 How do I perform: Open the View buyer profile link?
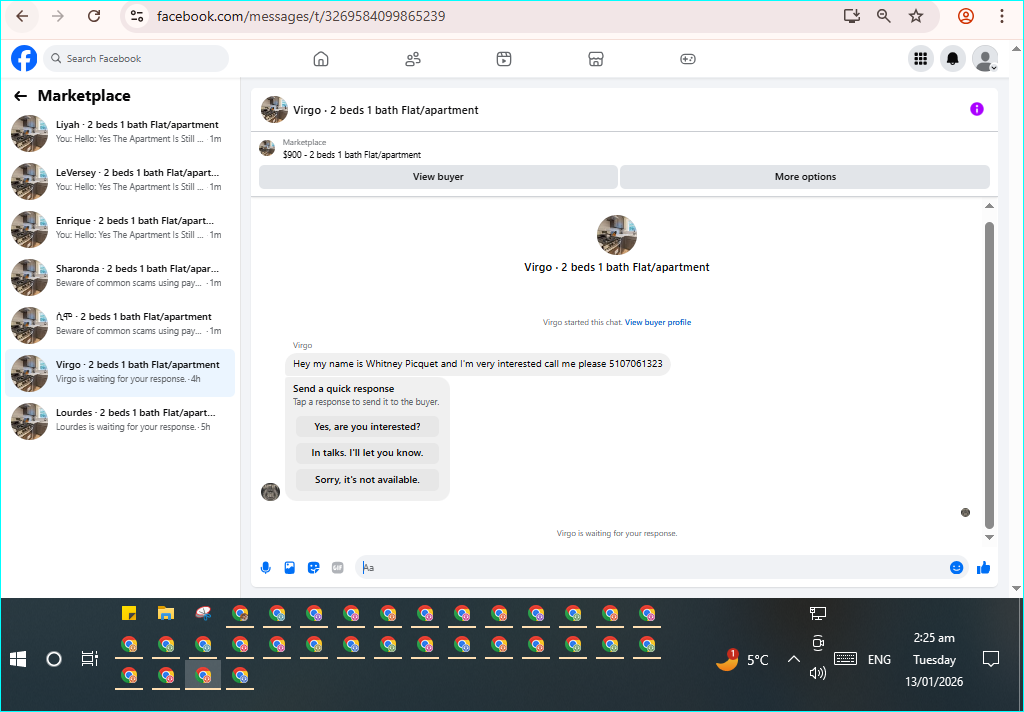coord(658,322)
